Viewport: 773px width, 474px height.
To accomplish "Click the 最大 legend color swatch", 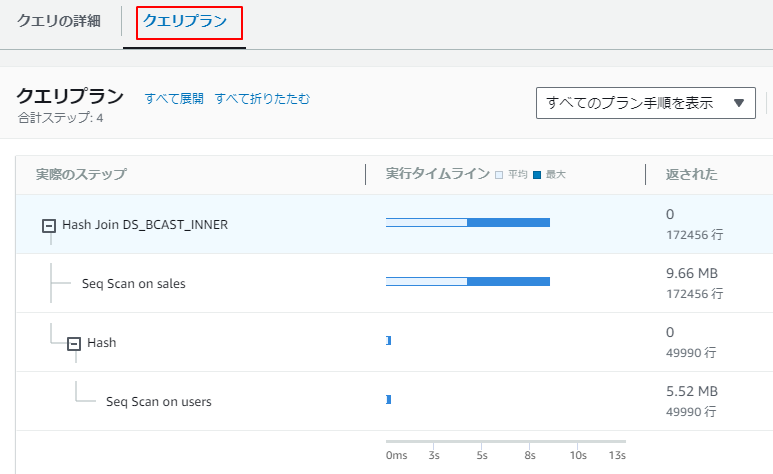I will pyautogui.click(x=537, y=175).
